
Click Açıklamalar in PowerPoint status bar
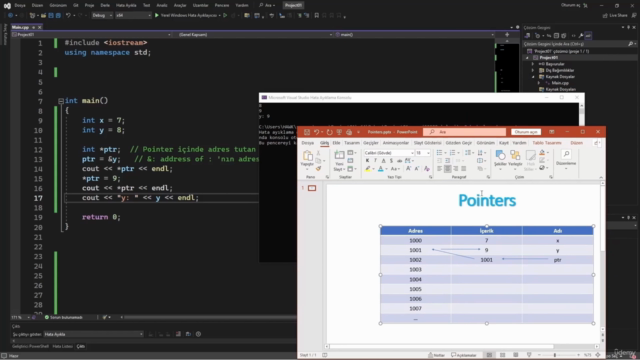pos(464,355)
